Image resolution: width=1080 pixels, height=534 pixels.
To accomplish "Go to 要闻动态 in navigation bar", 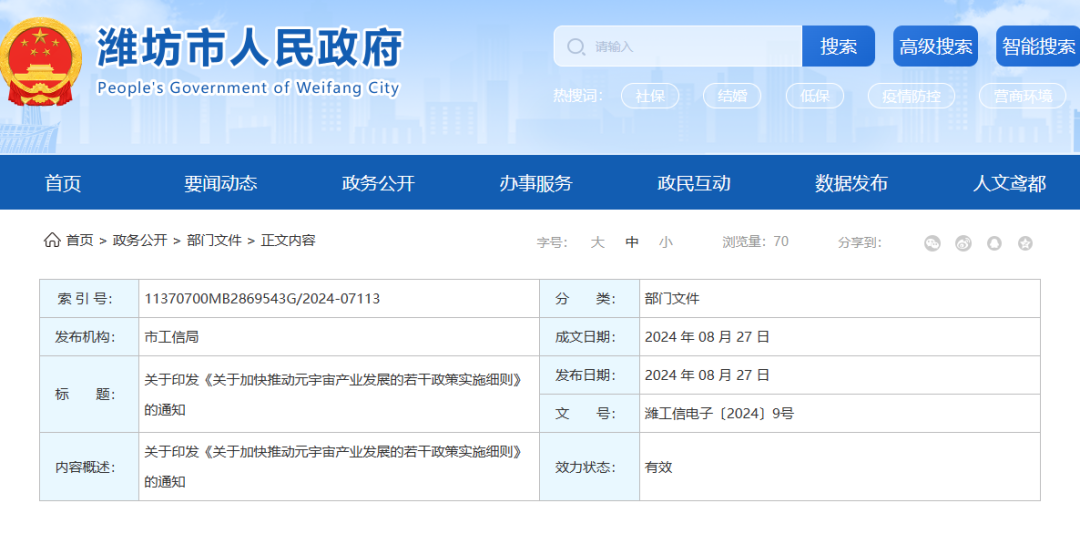I will tap(220, 183).
